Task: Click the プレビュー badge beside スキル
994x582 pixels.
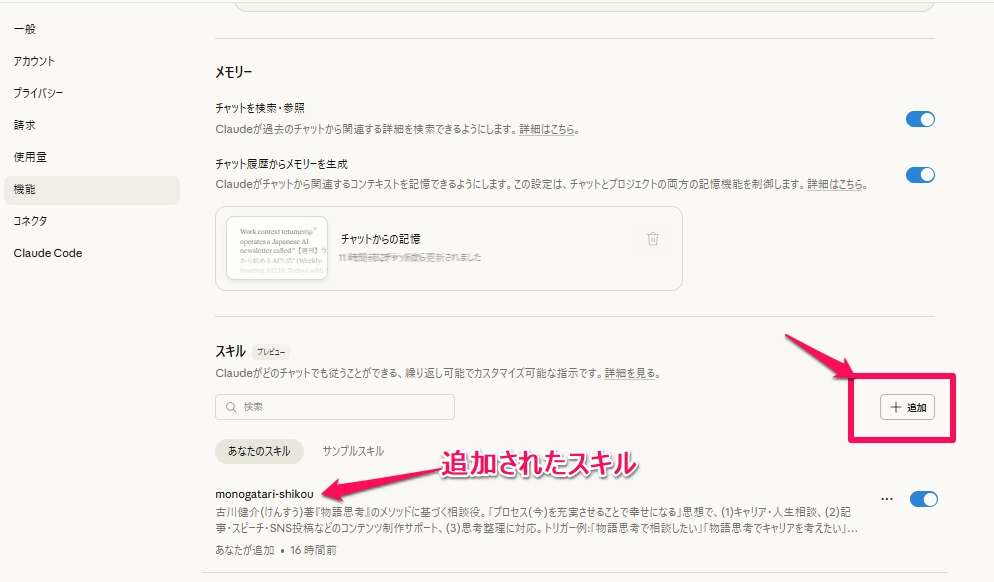Action: pos(271,352)
